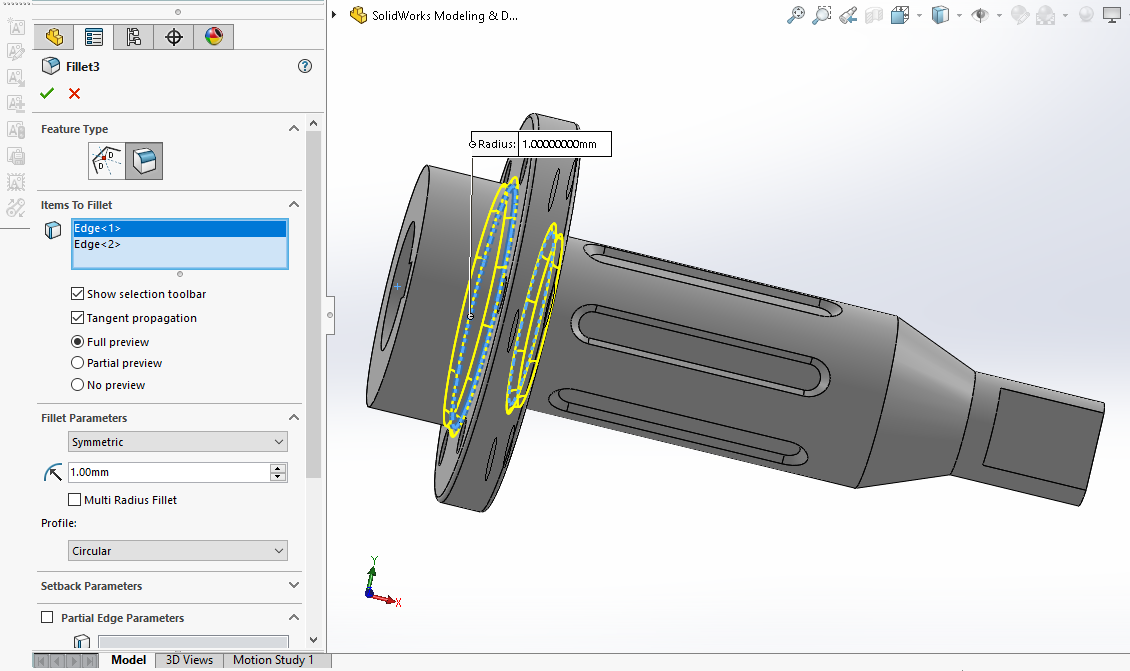Click the 1.00mm radius input field
The image size is (1130, 671).
[168, 472]
